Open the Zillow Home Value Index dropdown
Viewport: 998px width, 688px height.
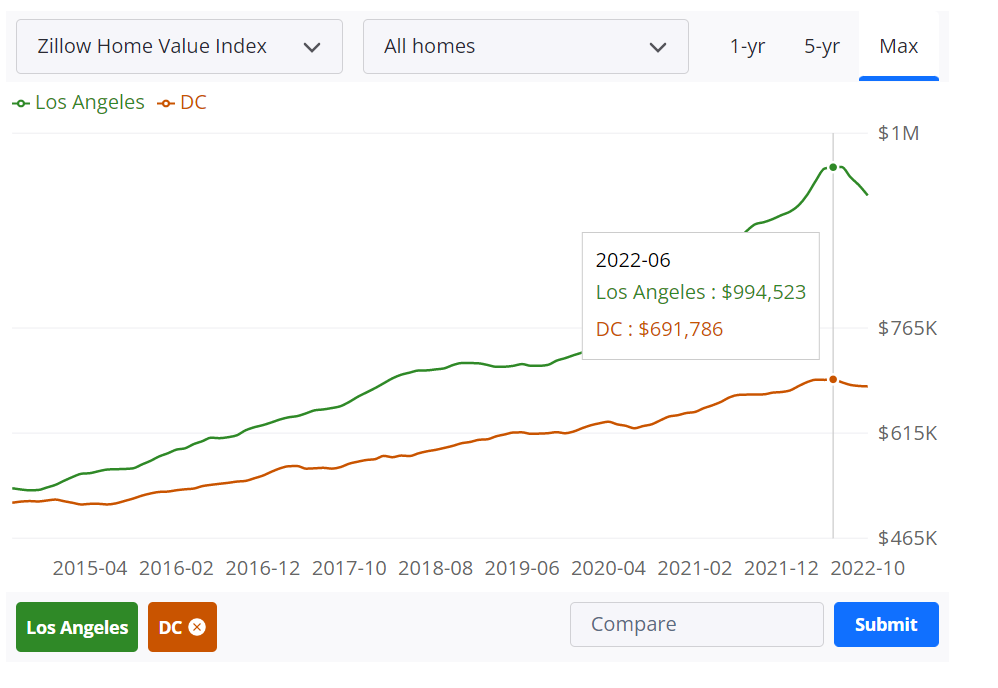coord(179,46)
